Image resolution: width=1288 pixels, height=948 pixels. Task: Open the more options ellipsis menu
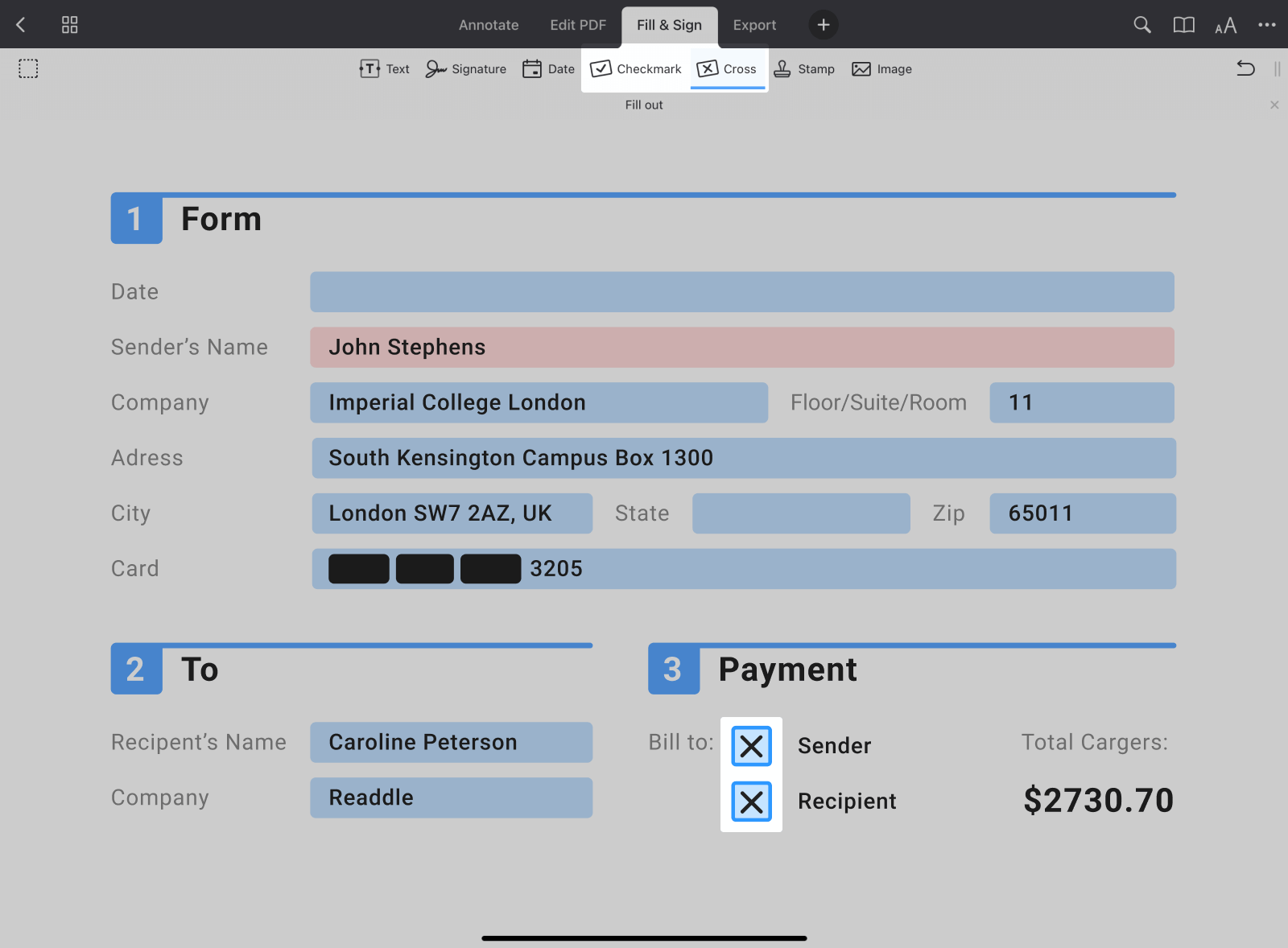coord(1266,25)
